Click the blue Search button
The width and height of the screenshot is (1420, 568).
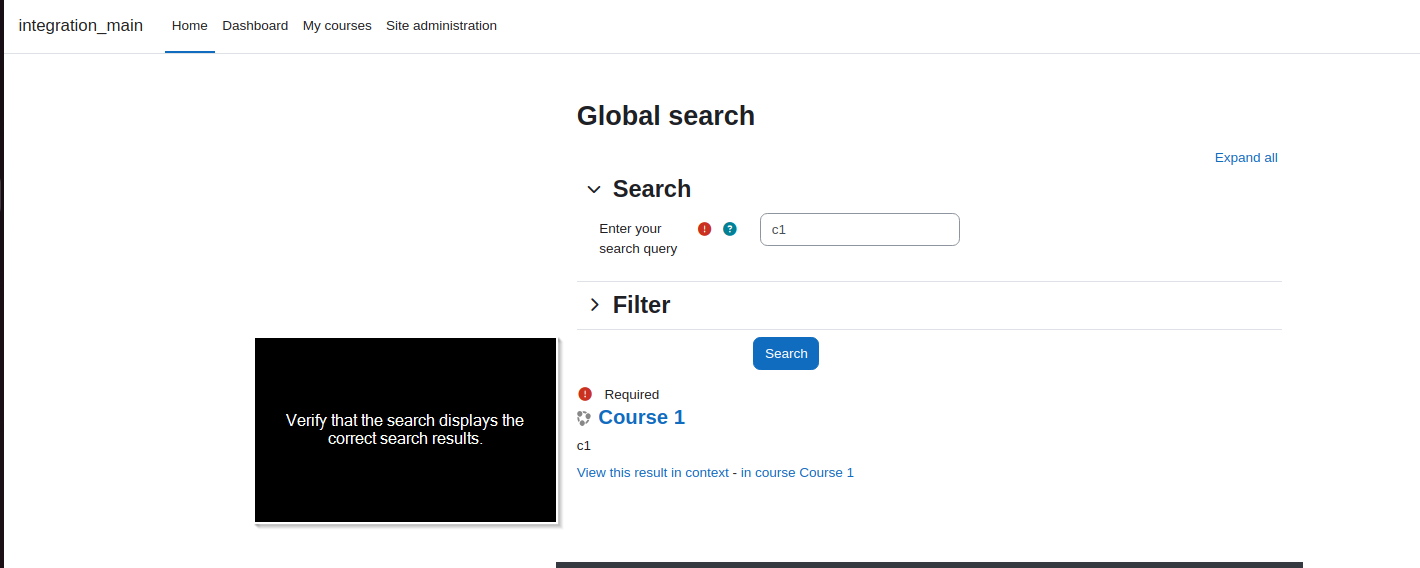[x=786, y=354]
